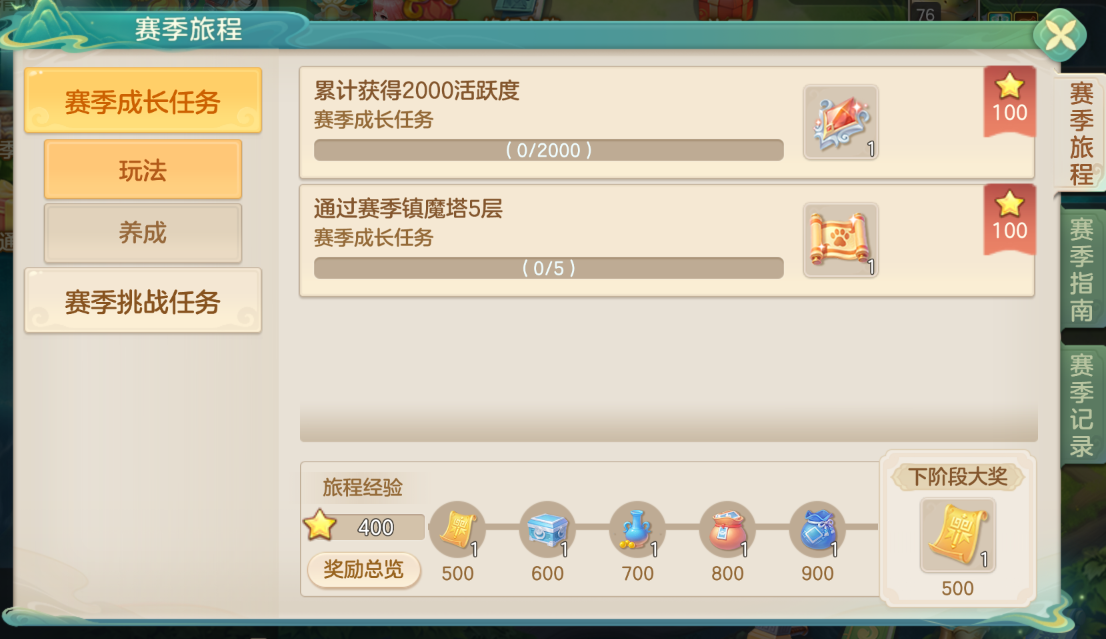
Task: Expand the 赛季成长任务 category
Action: [143, 101]
